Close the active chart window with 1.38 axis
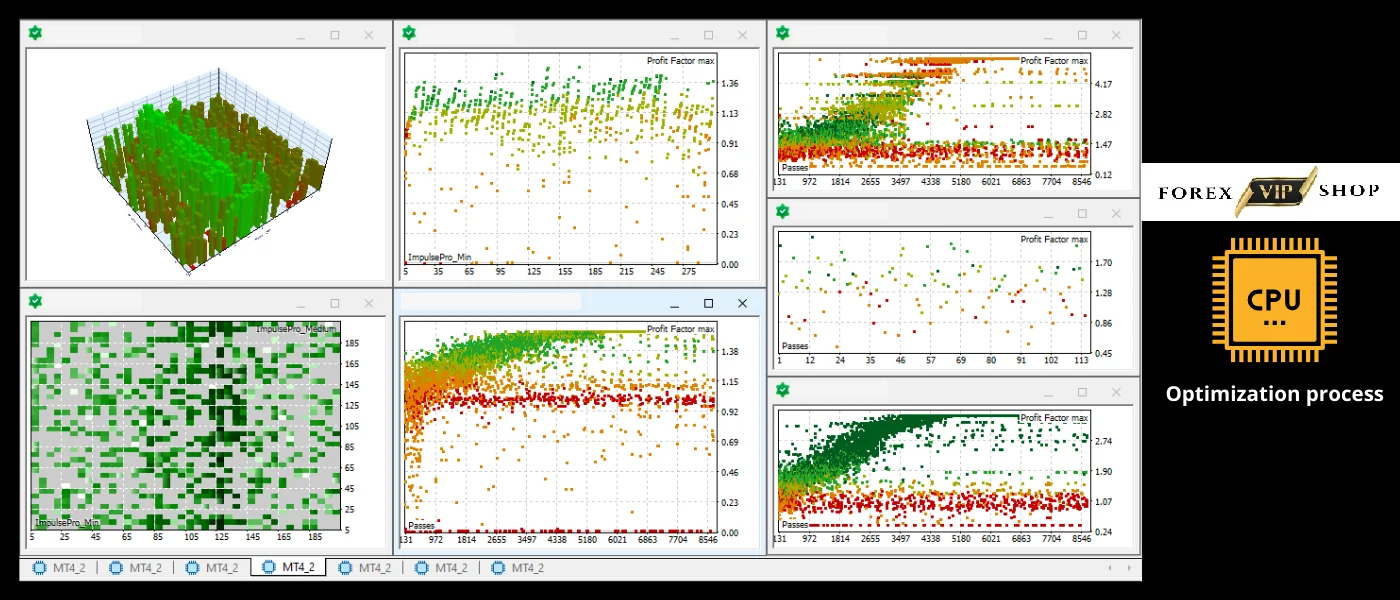Image resolution: width=1400 pixels, height=600 pixels. point(742,303)
